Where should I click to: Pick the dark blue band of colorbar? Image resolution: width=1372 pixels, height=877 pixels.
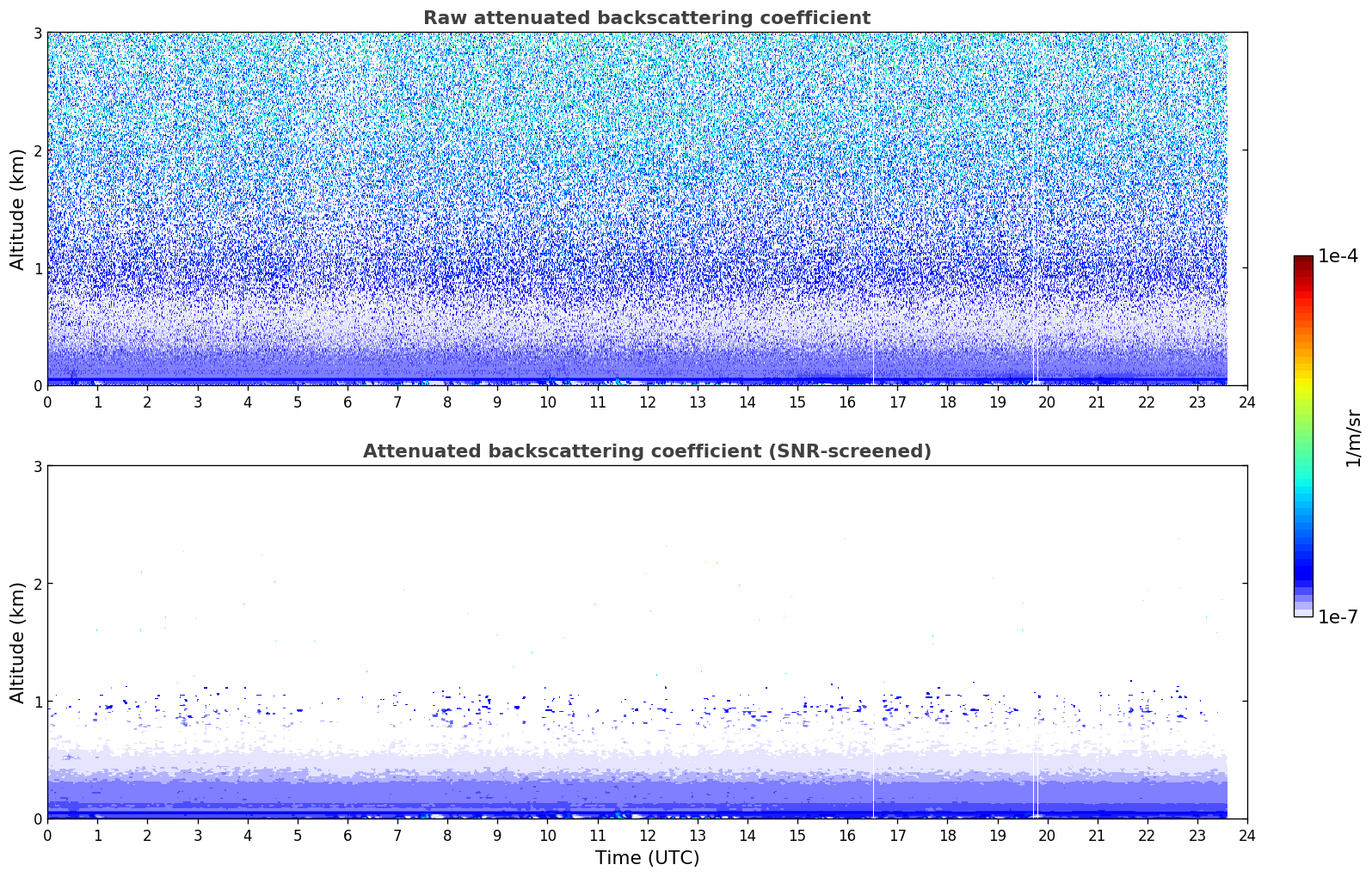tap(1303, 567)
